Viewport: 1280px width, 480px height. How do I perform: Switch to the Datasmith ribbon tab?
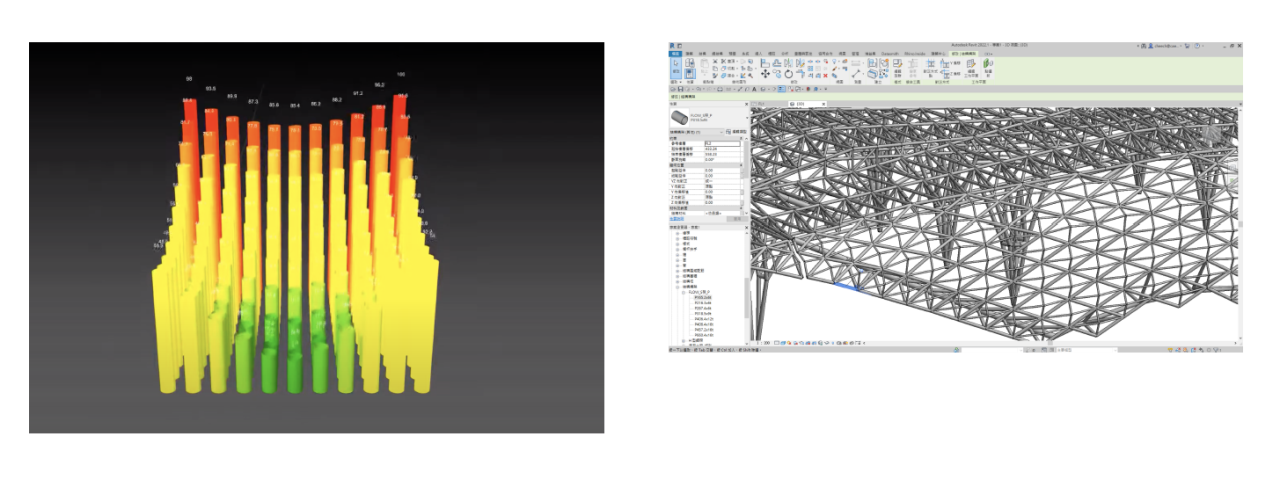889,53
